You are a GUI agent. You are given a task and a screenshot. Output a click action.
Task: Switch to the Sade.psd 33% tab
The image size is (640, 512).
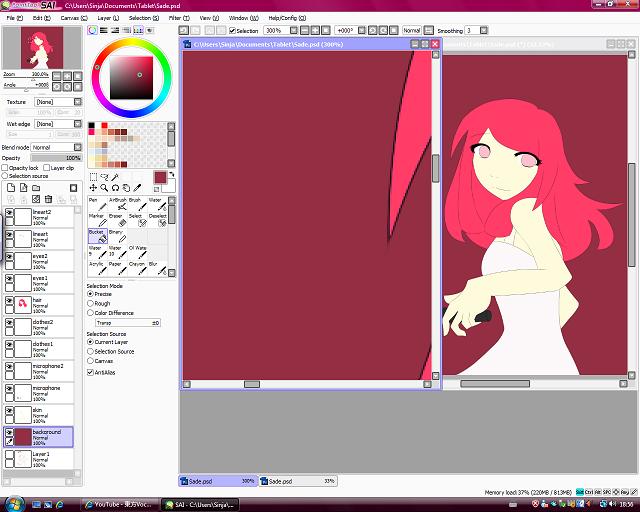[x=298, y=481]
